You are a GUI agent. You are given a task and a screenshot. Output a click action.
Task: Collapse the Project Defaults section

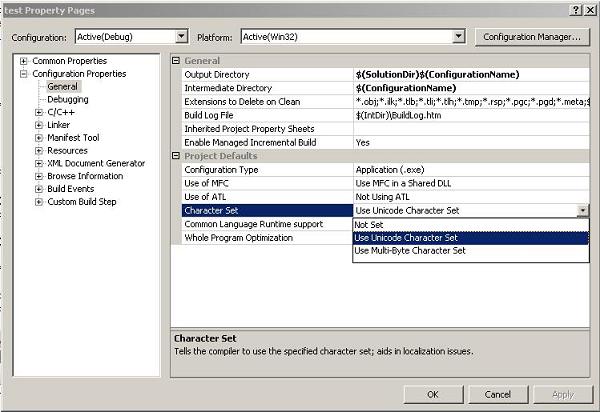(x=177, y=156)
